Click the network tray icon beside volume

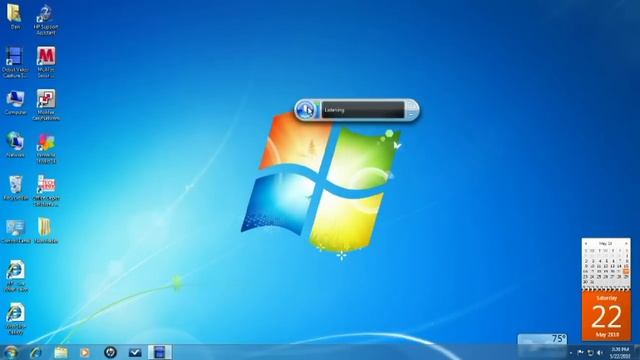coord(590,352)
